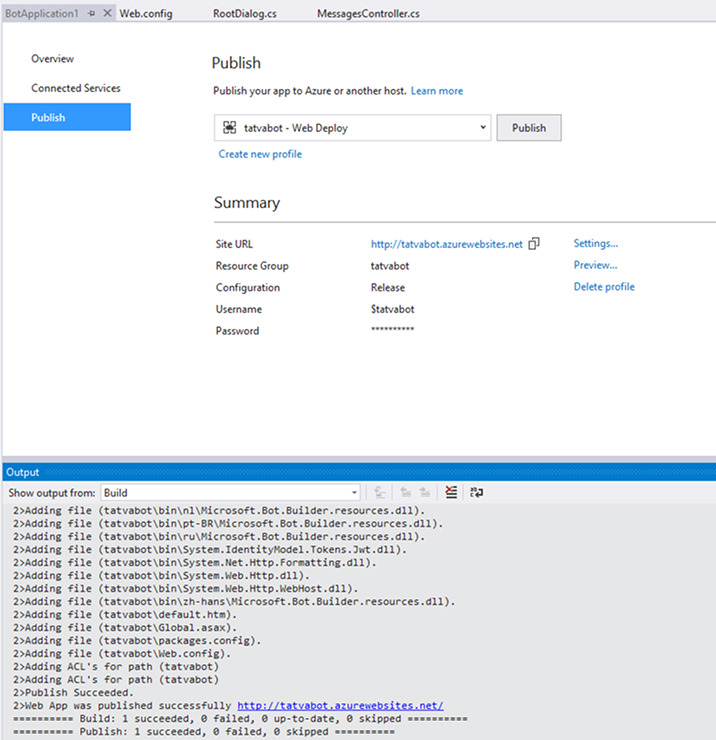Select the Publish sidebar item
716x740 pixels.
click(x=67, y=117)
